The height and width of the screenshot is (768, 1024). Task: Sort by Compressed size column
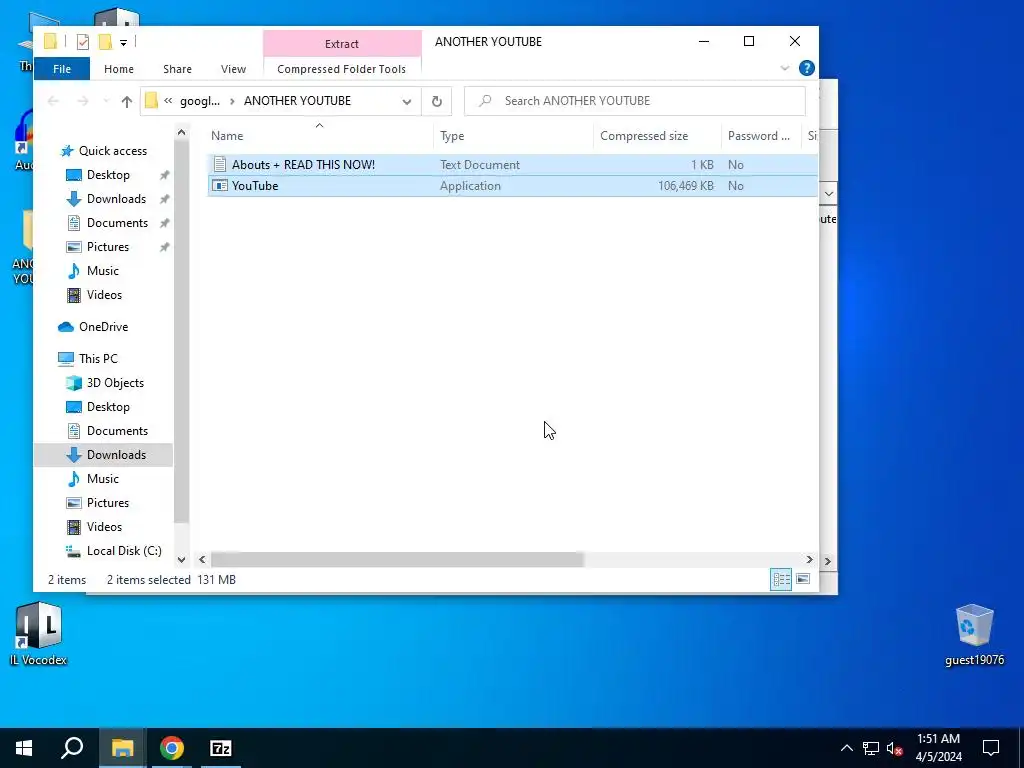pos(644,136)
